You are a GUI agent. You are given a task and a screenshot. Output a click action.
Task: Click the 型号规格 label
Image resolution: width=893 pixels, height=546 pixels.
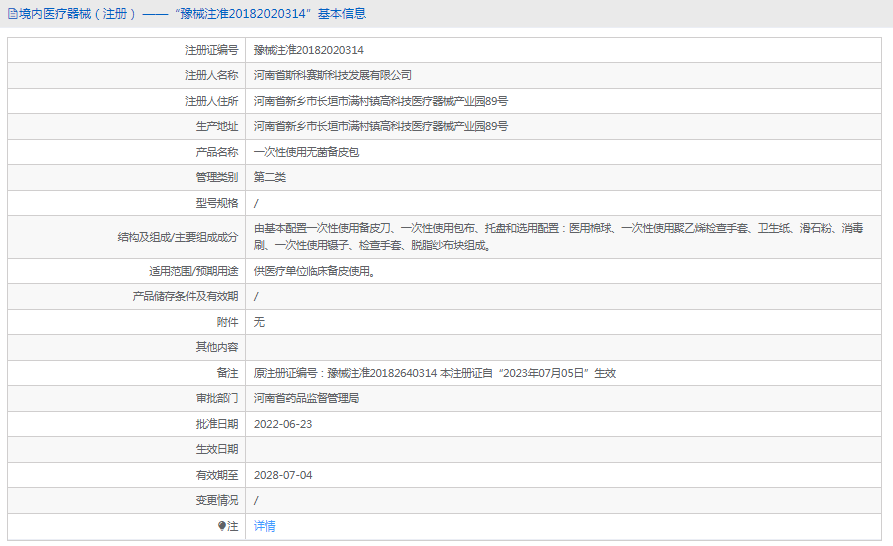click(216, 203)
